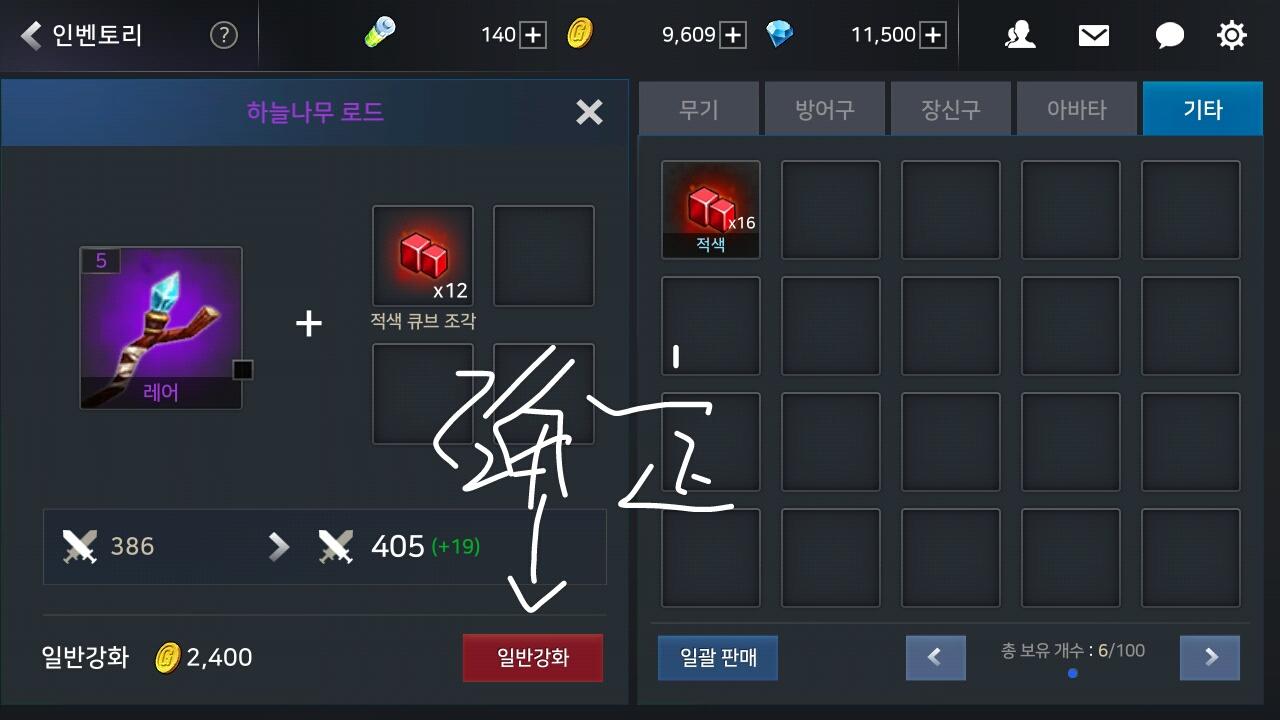
Task: Open the mail envelope icon
Action: [x=1094, y=36]
